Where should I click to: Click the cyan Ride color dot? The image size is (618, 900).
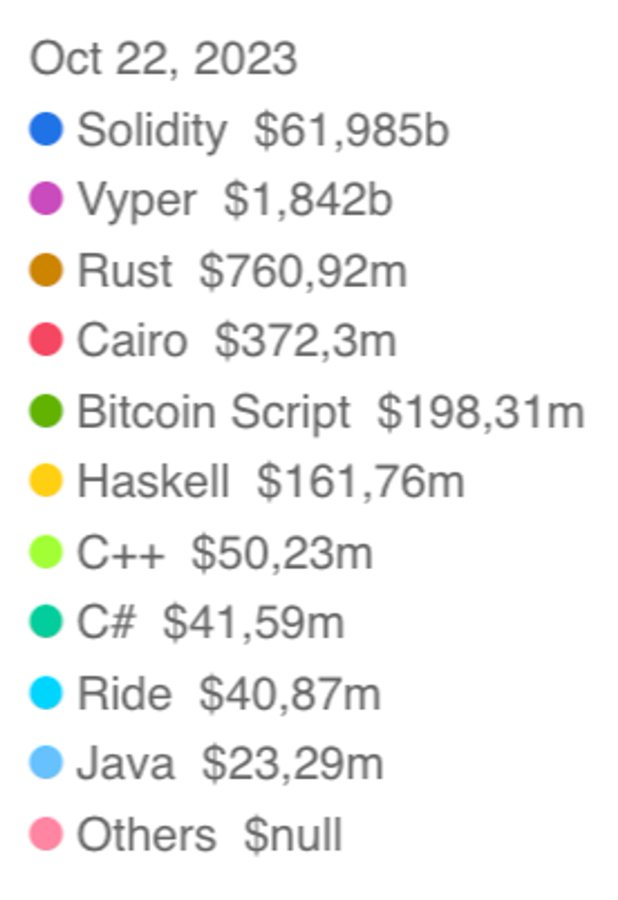click(x=46, y=693)
